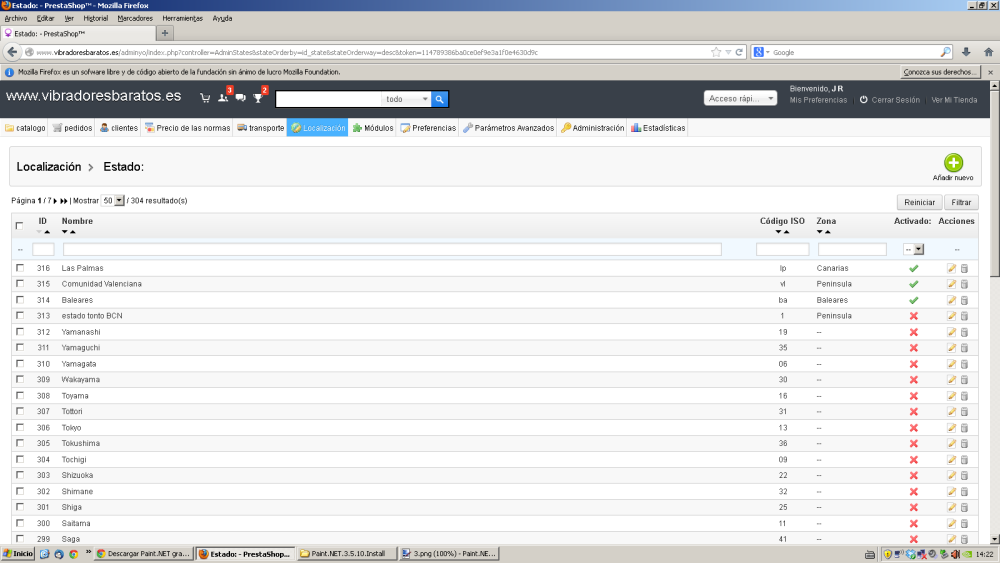Open customer messages icon
The image size is (1000, 563).
coord(240,98)
